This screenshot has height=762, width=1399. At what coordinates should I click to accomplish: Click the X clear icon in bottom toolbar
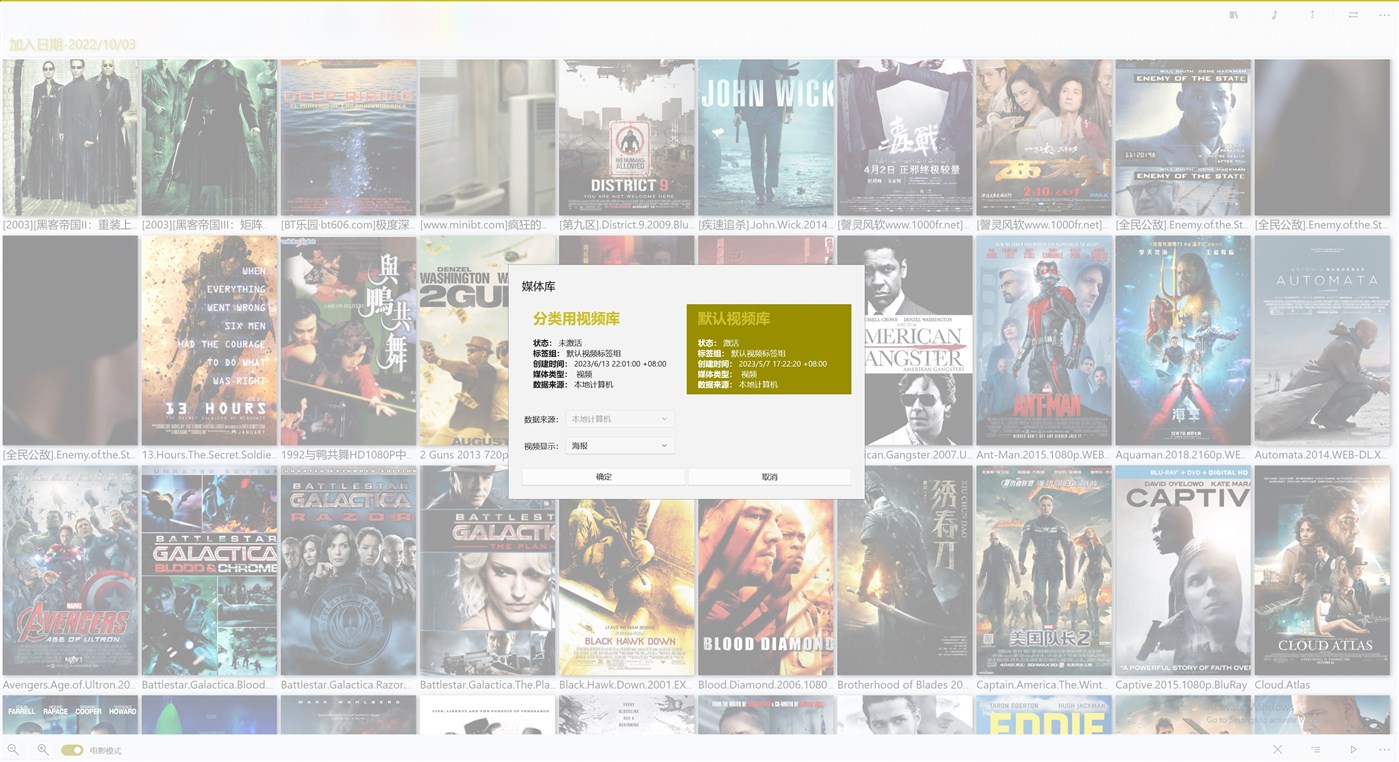point(1277,749)
